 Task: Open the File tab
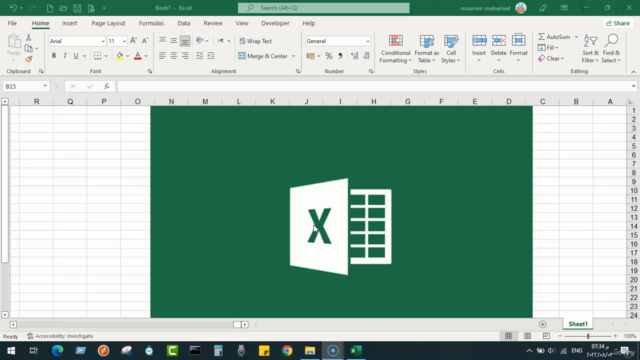pos(12,23)
